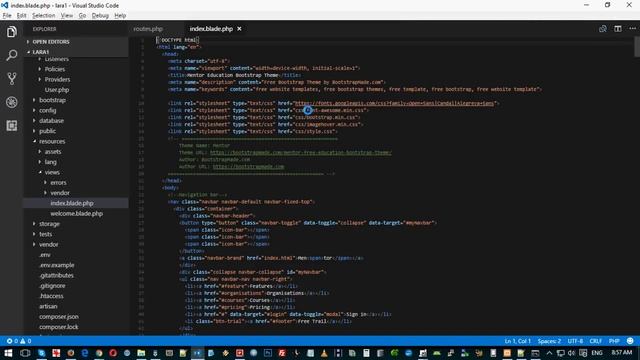
Task: Change indentation via Spaces: 2
Action: [549, 341]
